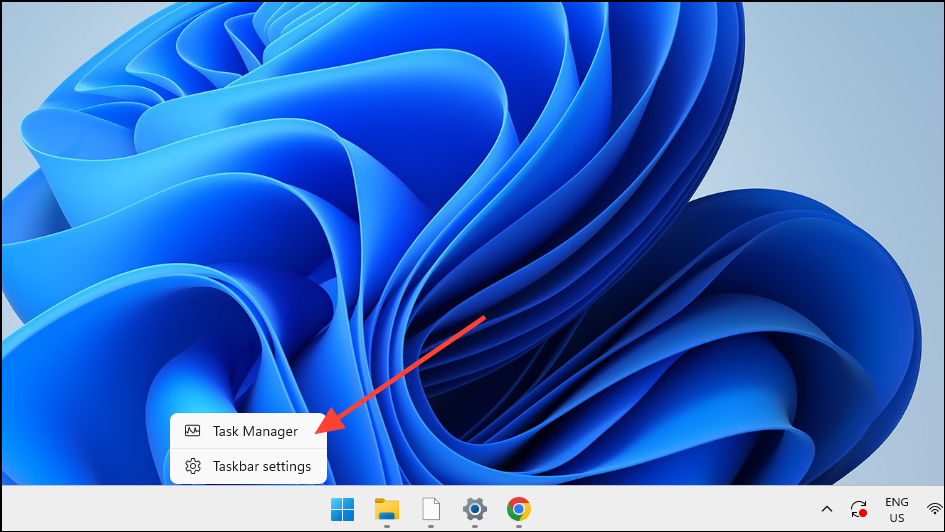This screenshot has width=945, height=532.
Task: Open Settings gear app on taskbar
Action: (x=475, y=510)
